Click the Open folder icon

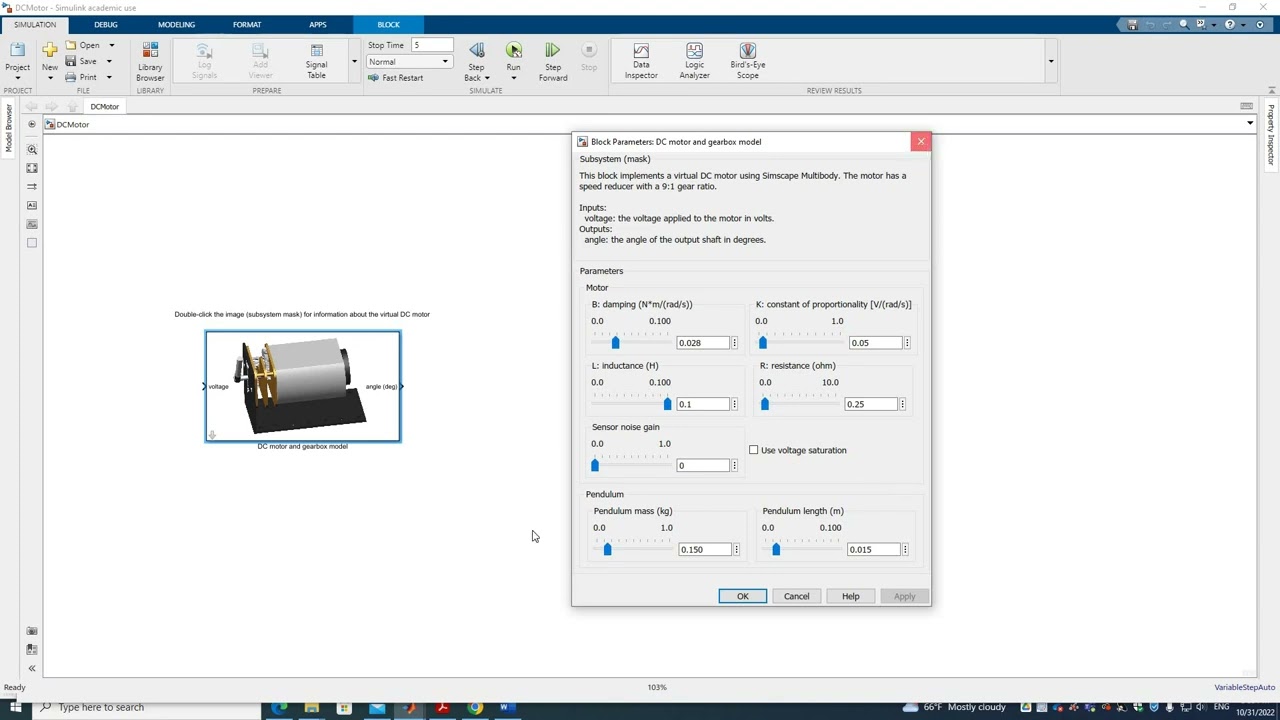[71, 46]
